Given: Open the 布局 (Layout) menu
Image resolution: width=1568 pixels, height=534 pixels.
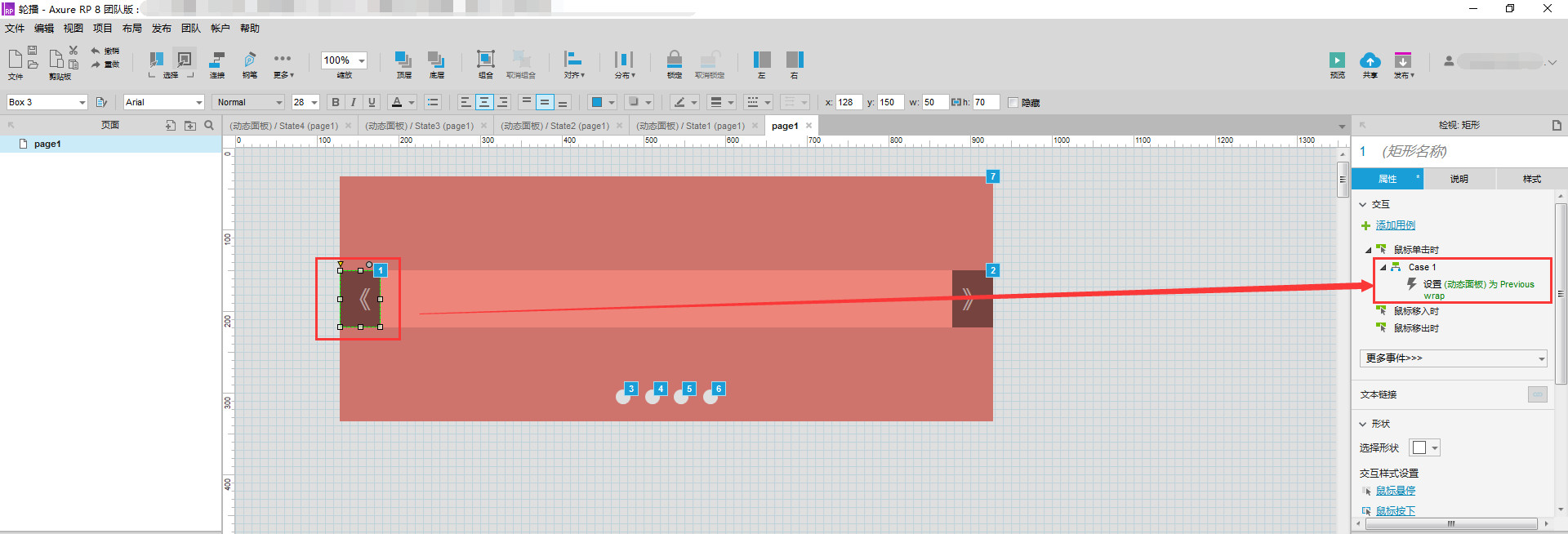Looking at the screenshot, I should coord(131,29).
